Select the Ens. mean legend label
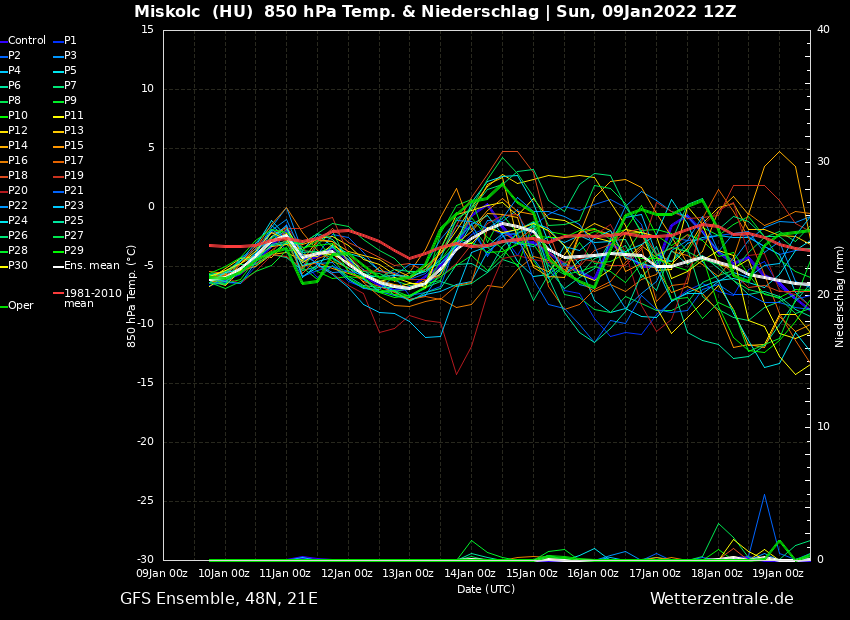850x620 pixels. [91, 266]
